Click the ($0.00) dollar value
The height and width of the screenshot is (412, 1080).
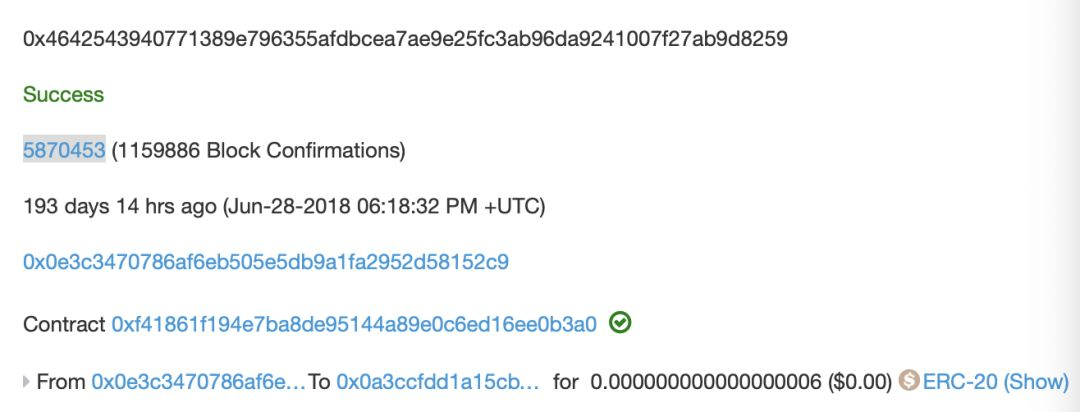click(x=860, y=381)
